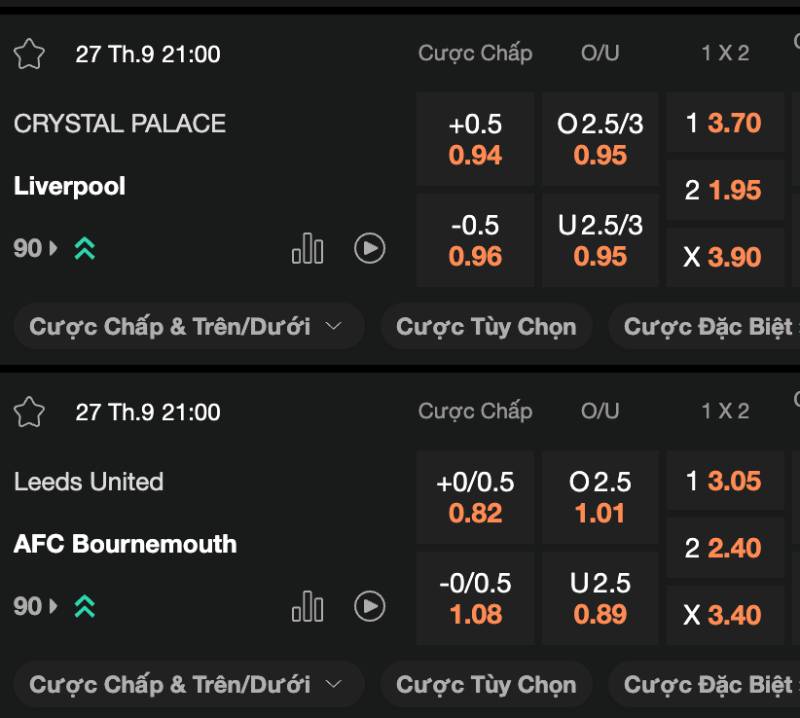Expand the 90 minutes selector for Bournemouth match
The image size is (800, 718).
tap(36, 606)
